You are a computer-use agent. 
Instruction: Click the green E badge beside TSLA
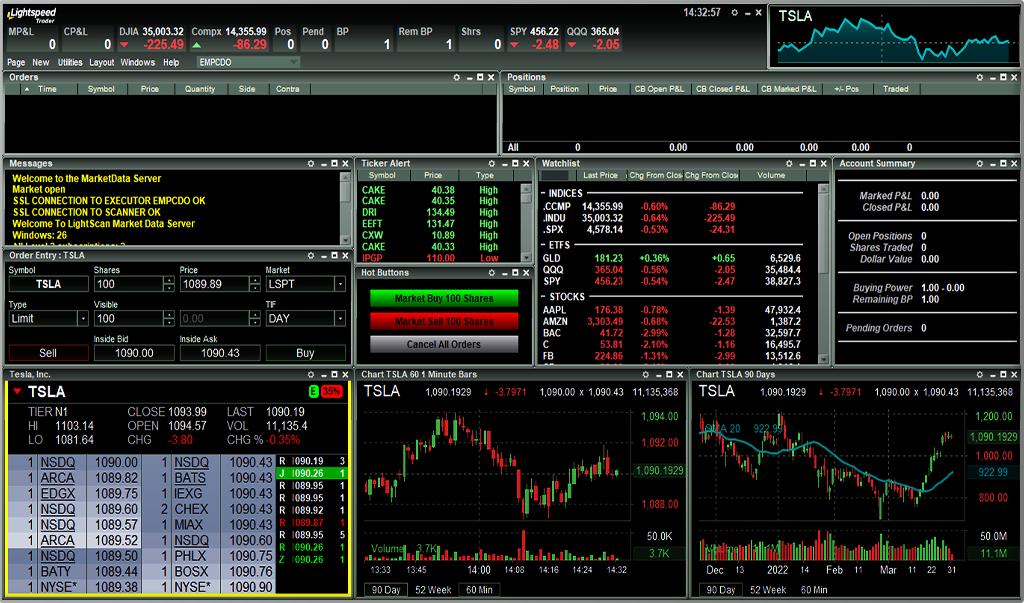[314, 391]
